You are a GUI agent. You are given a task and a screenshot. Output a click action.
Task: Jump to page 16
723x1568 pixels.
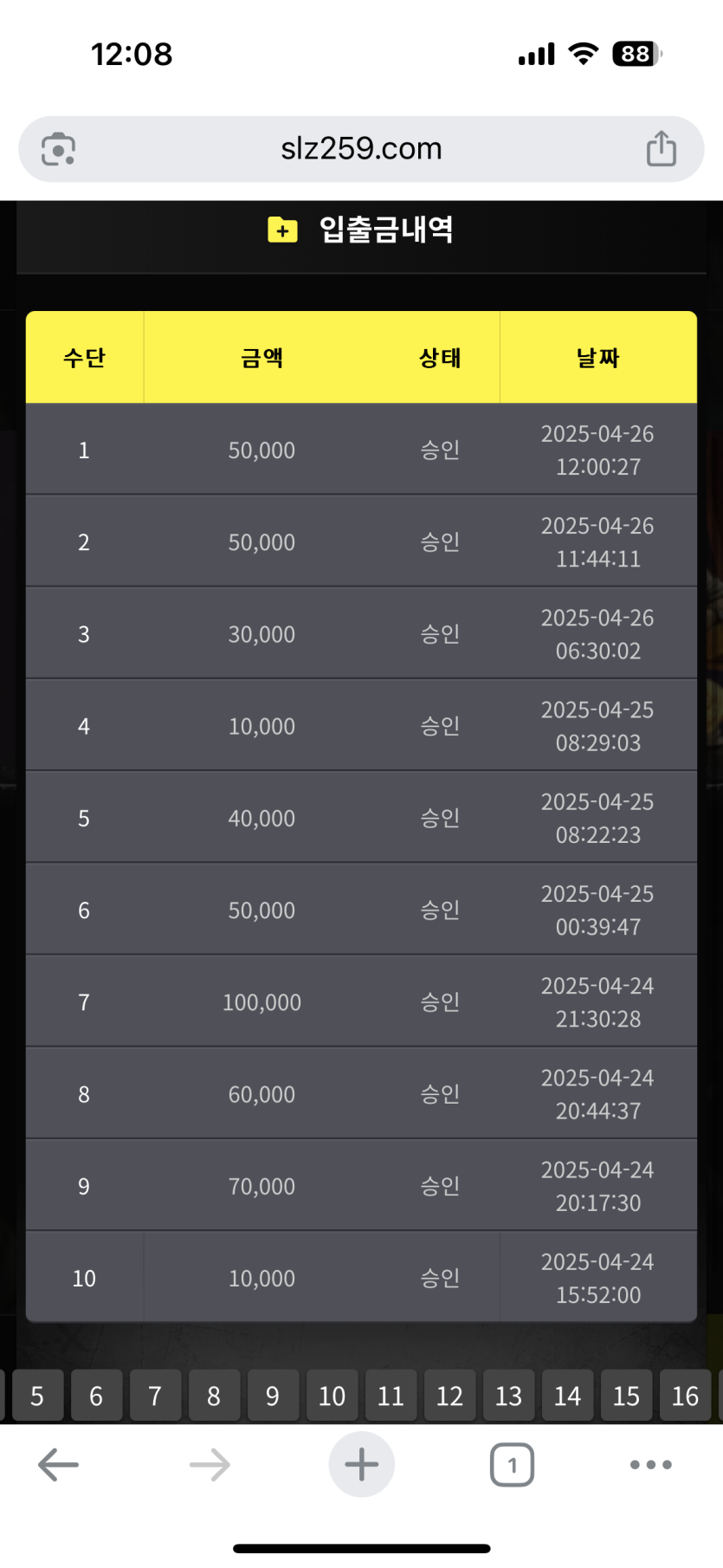(x=685, y=1396)
